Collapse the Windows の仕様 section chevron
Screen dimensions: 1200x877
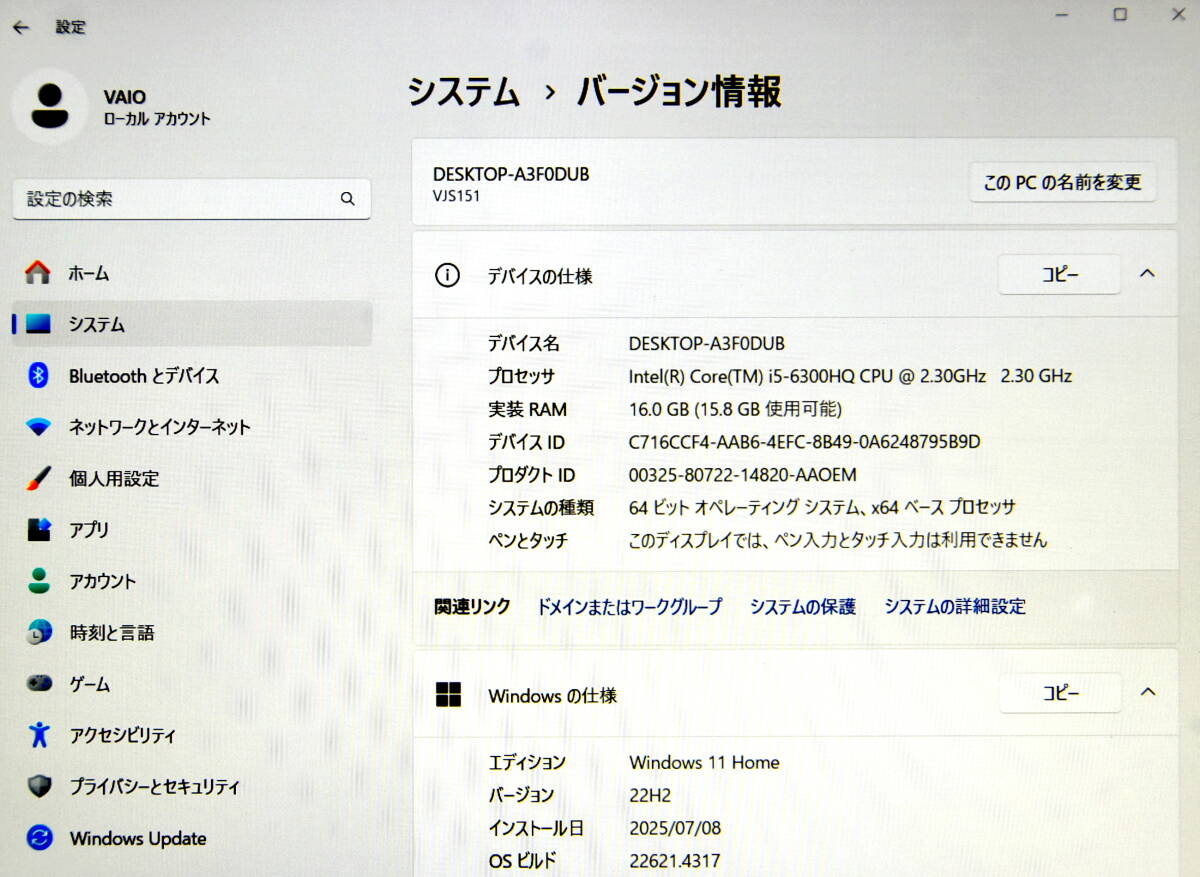(1147, 692)
